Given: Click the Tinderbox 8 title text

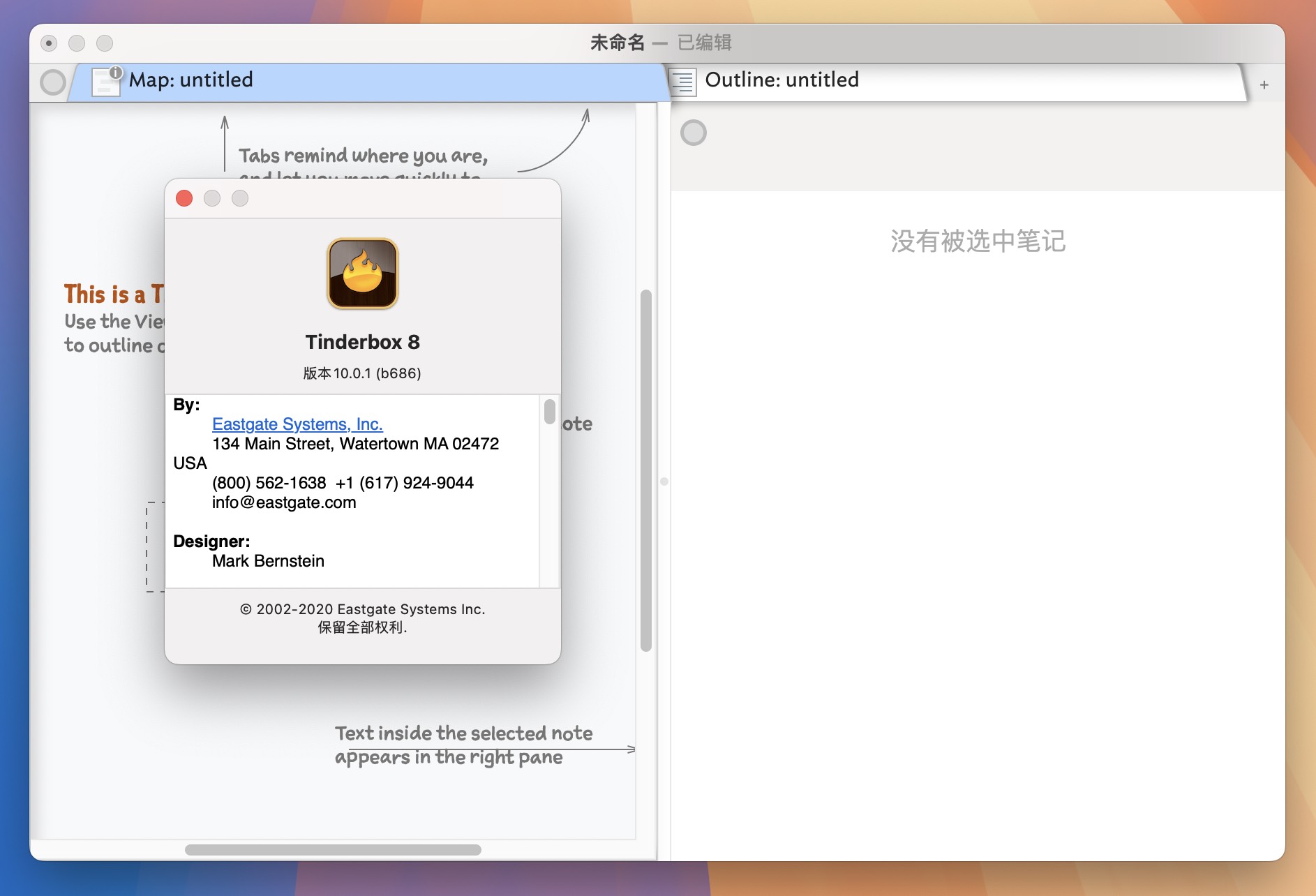Looking at the screenshot, I should click(x=363, y=342).
